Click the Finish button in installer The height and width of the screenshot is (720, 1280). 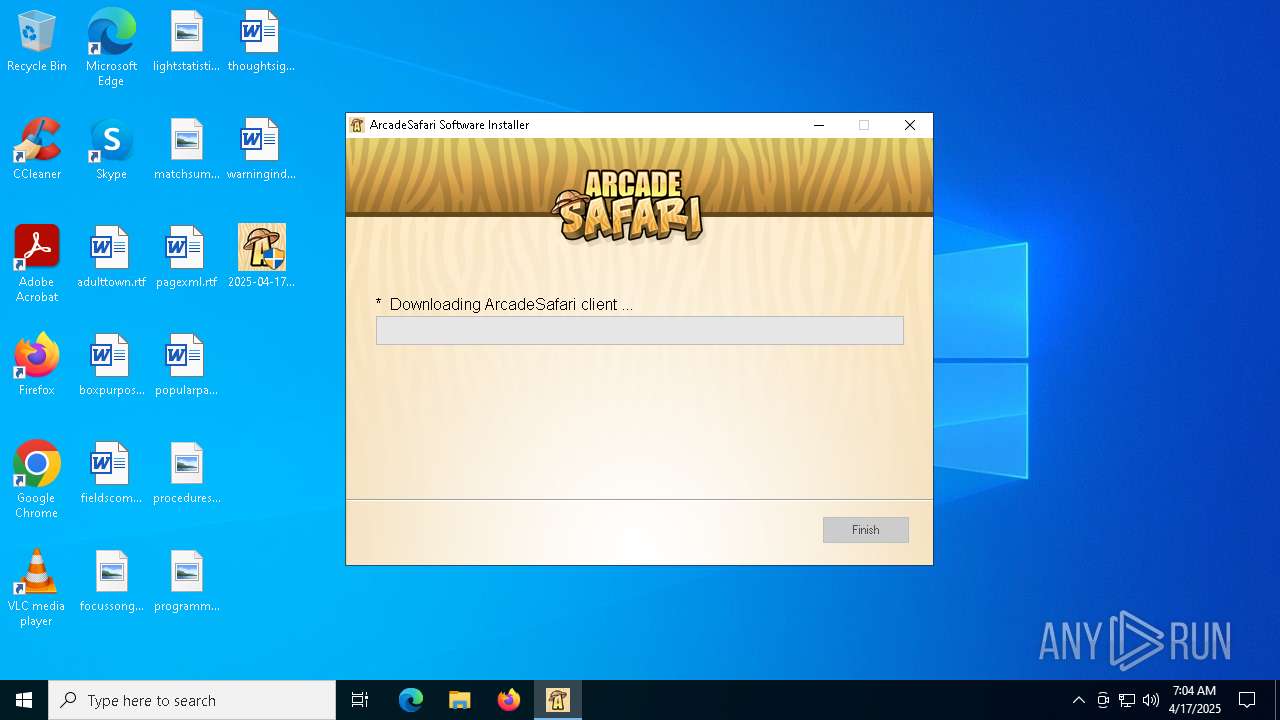[866, 530]
